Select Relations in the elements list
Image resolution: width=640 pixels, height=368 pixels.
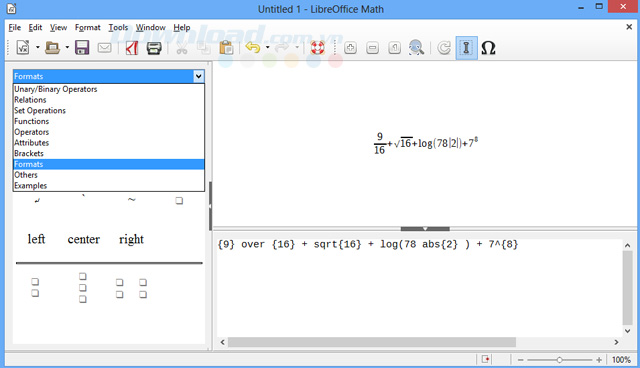coord(109,100)
